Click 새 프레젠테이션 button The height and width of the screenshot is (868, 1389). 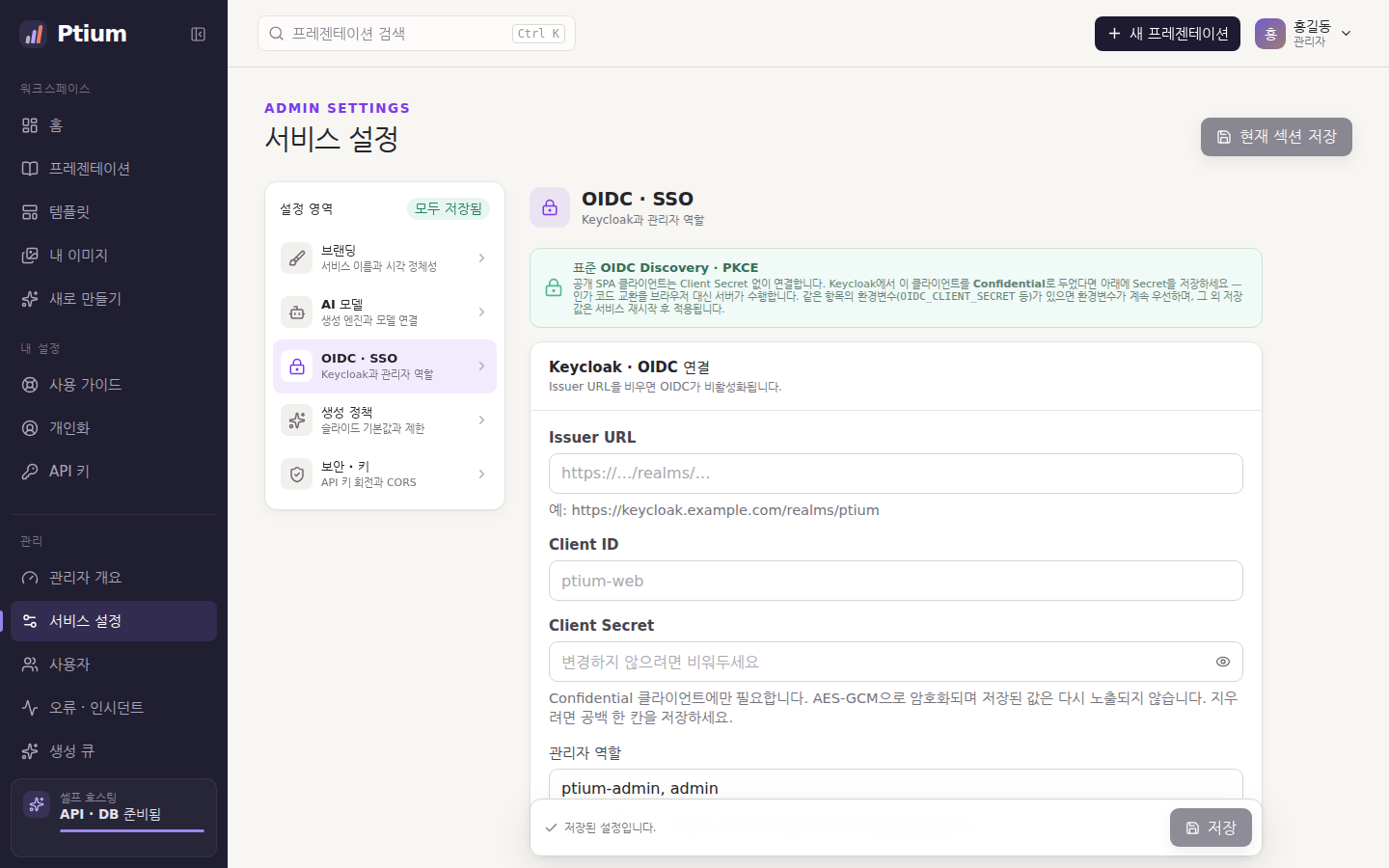[x=1167, y=34]
